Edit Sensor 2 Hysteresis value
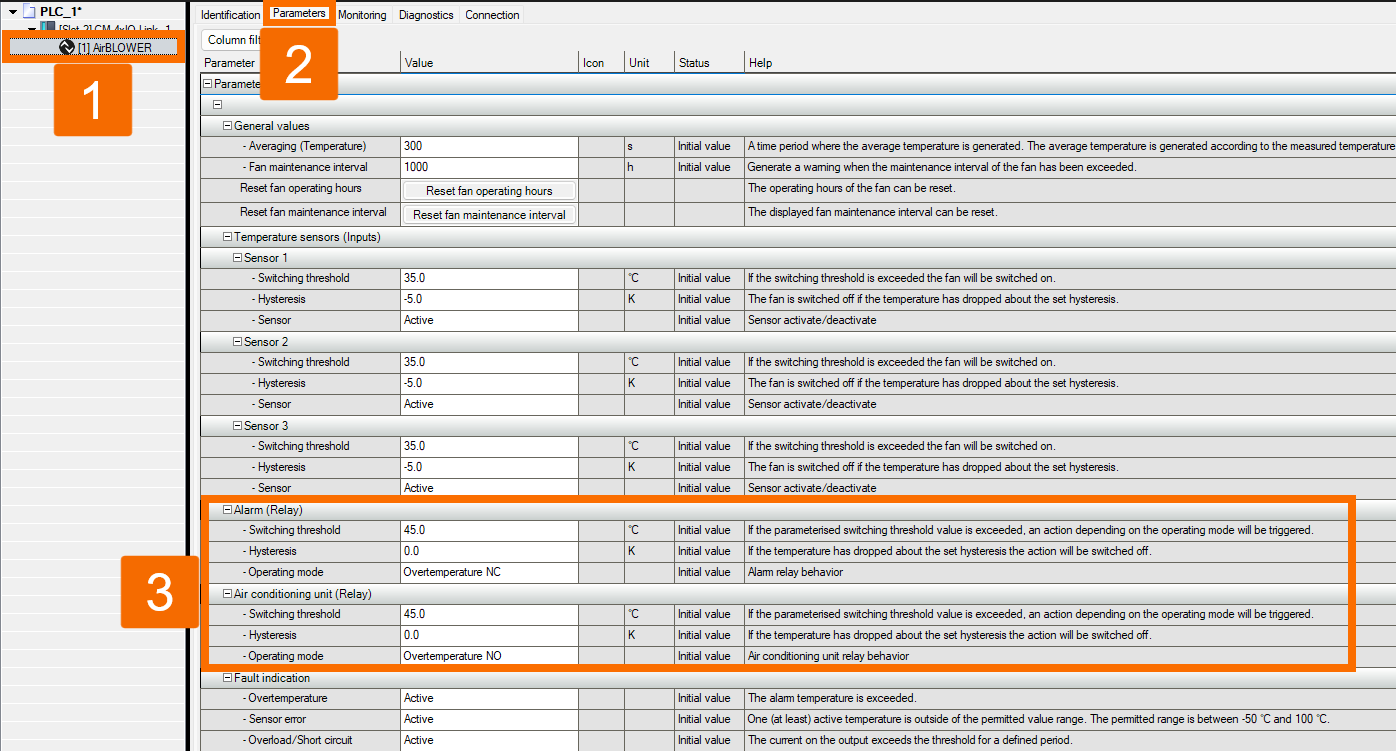This screenshot has width=1396, height=751. click(x=489, y=383)
